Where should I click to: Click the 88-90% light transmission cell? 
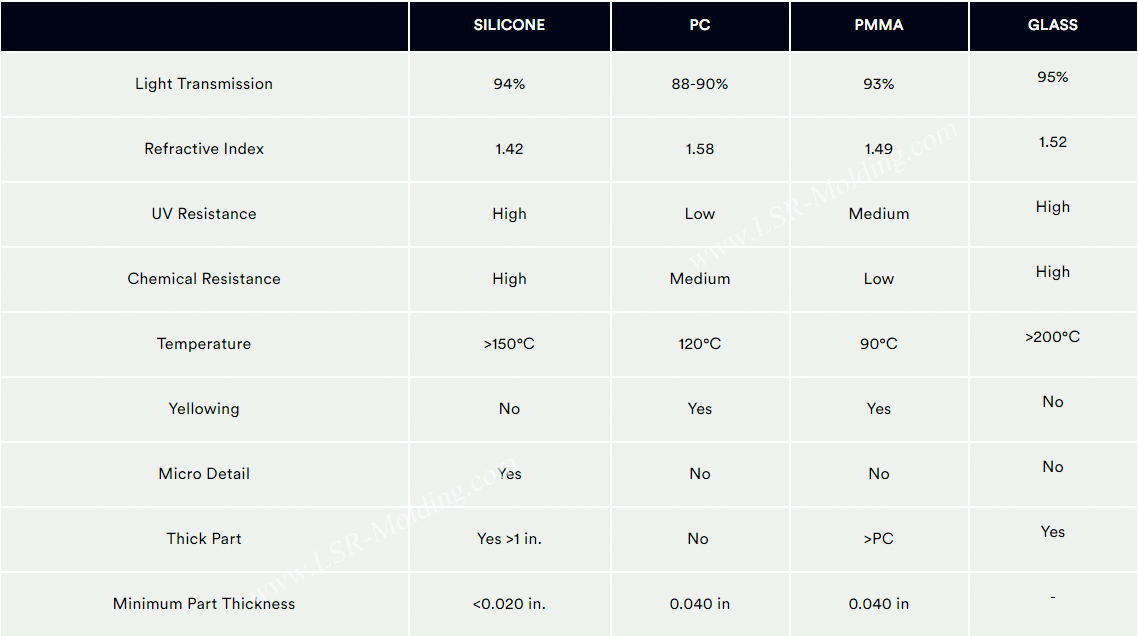[700, 84]
